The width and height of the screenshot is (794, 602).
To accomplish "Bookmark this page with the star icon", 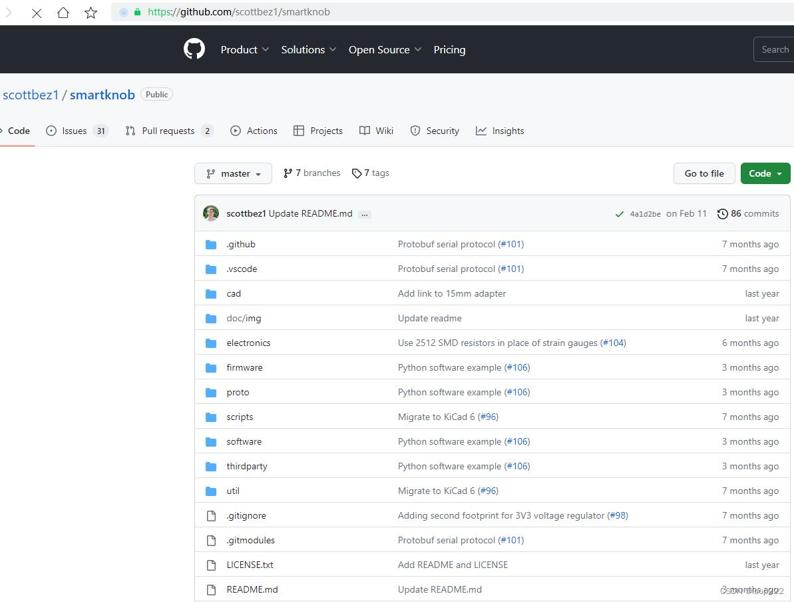I will point(91,13).
